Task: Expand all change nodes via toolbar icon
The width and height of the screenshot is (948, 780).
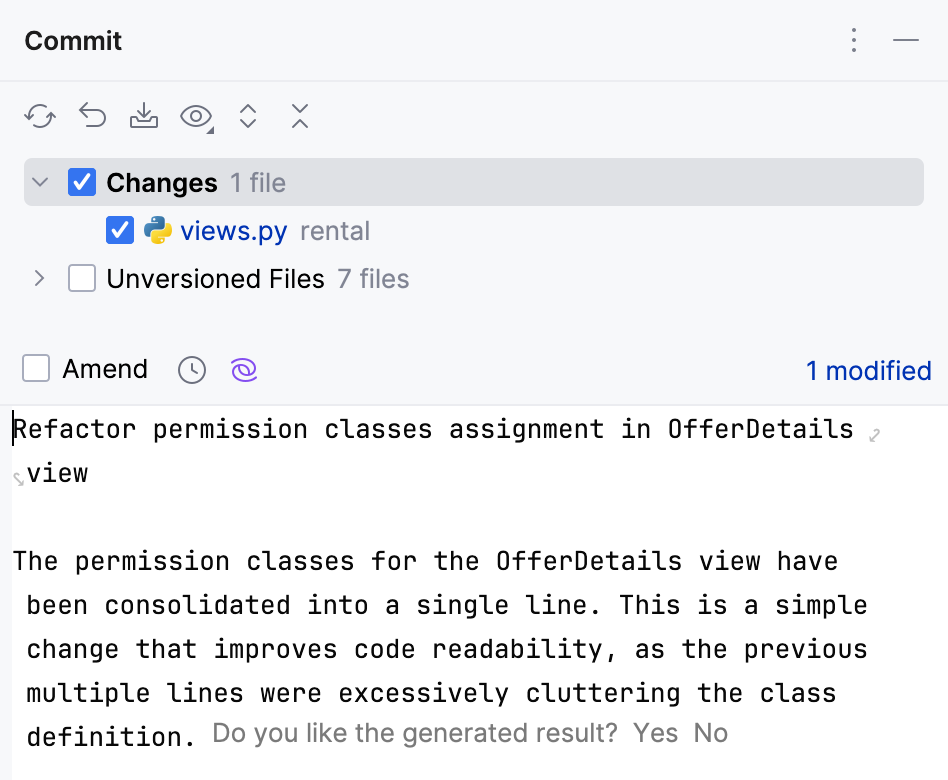Action: pyautogui.click(x=248, y=116)
